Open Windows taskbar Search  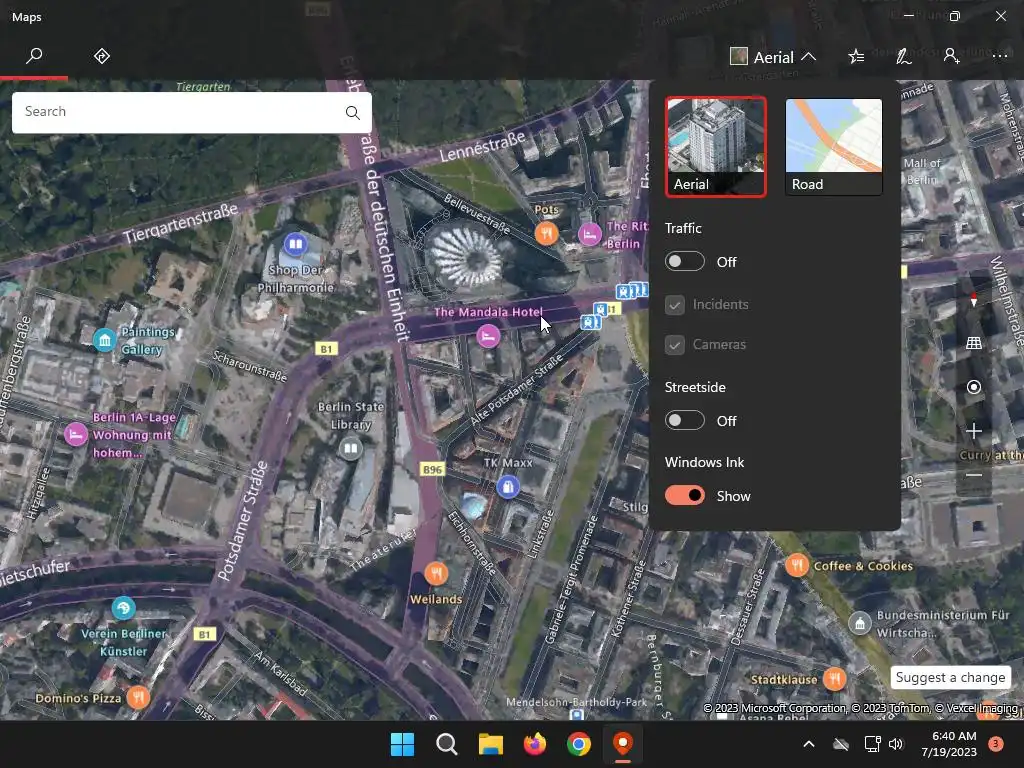coord(447,744)
